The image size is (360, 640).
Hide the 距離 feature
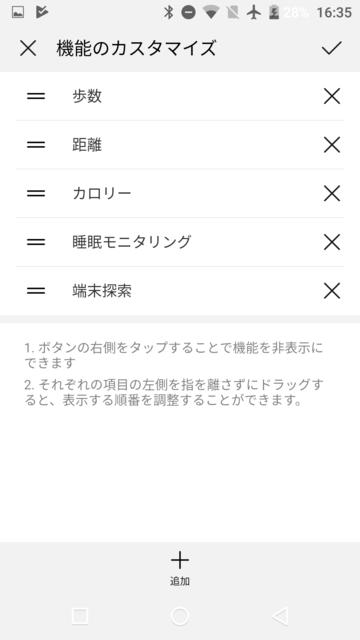(331, 145)
